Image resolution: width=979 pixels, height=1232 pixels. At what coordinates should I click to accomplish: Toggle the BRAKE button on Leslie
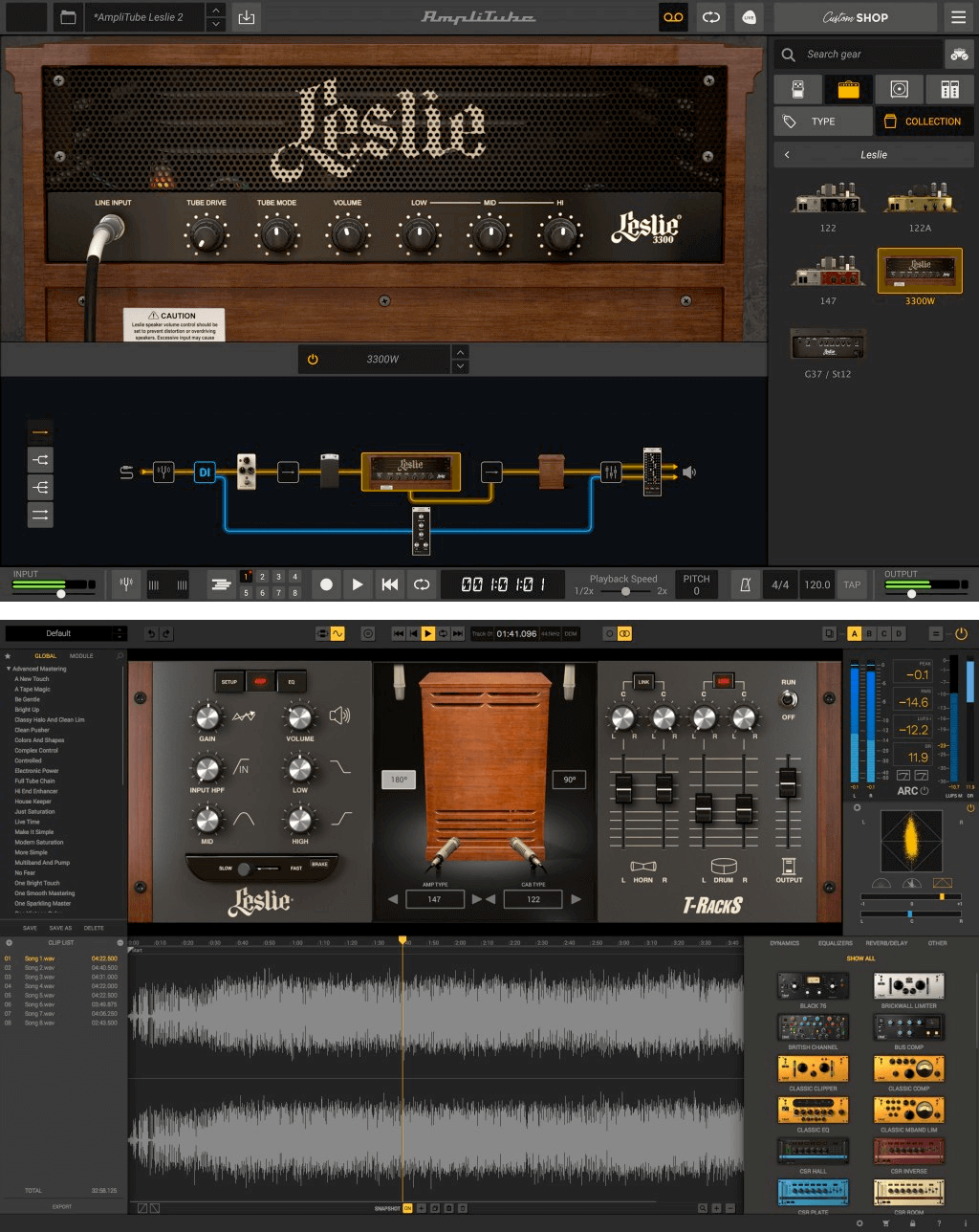(319, 864)
